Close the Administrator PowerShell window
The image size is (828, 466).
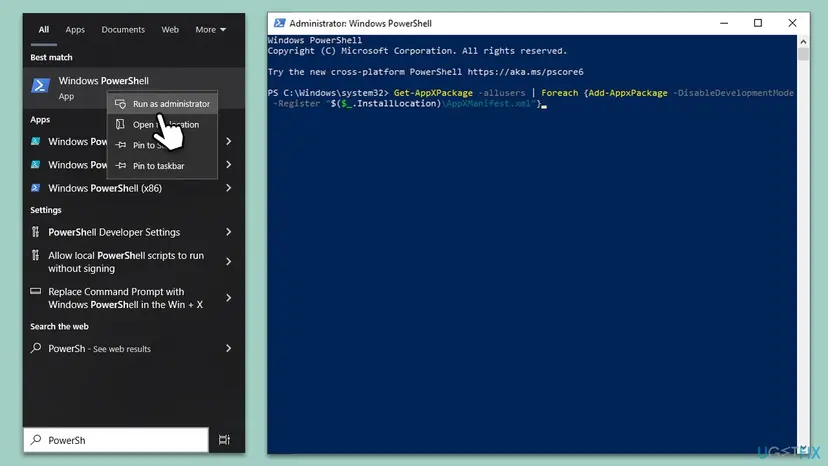792,23
